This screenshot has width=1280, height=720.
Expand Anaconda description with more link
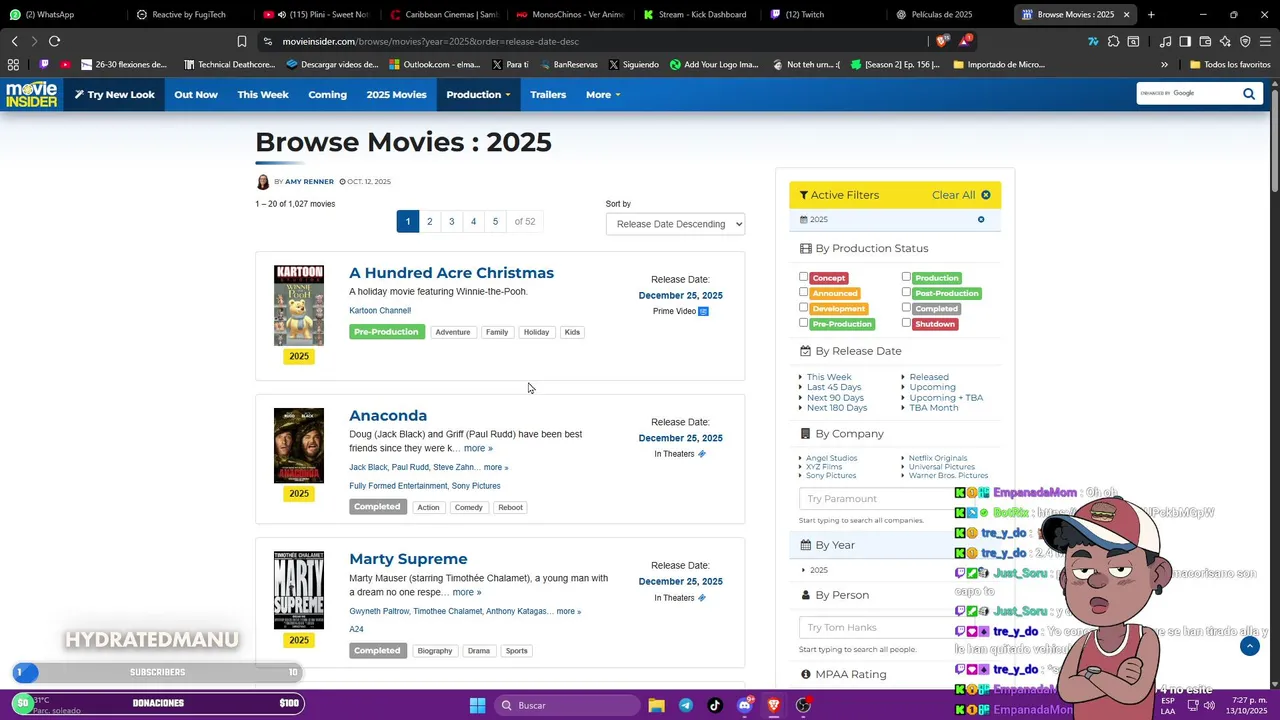[478, 448]
